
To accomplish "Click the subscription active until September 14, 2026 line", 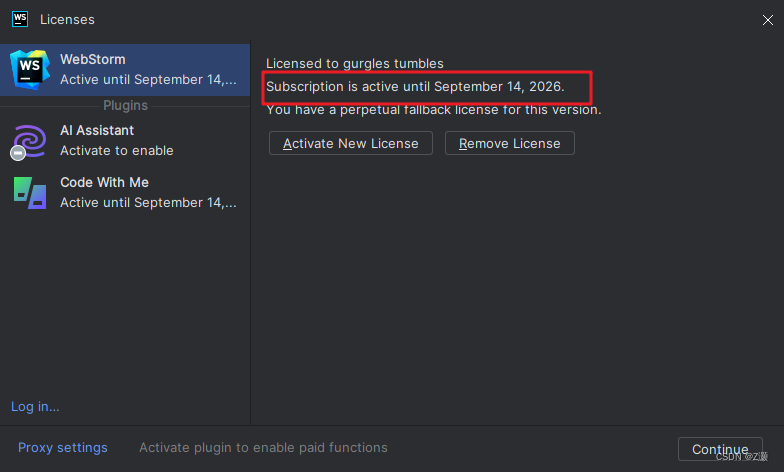I will pyautogui.click(x=415, y=86).
